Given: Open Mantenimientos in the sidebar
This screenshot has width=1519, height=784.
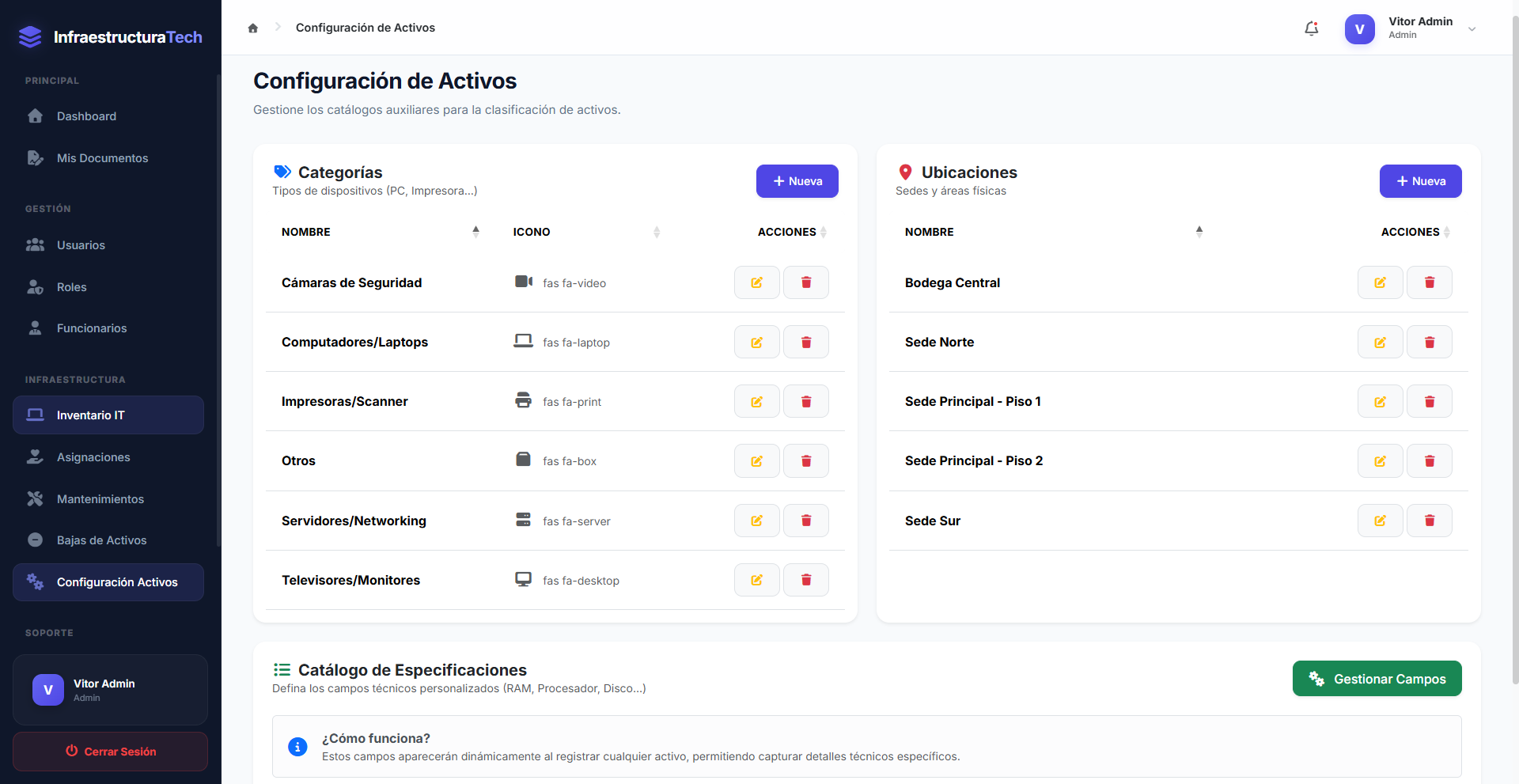Looking at the screenshot, I should tap(108, 499).
